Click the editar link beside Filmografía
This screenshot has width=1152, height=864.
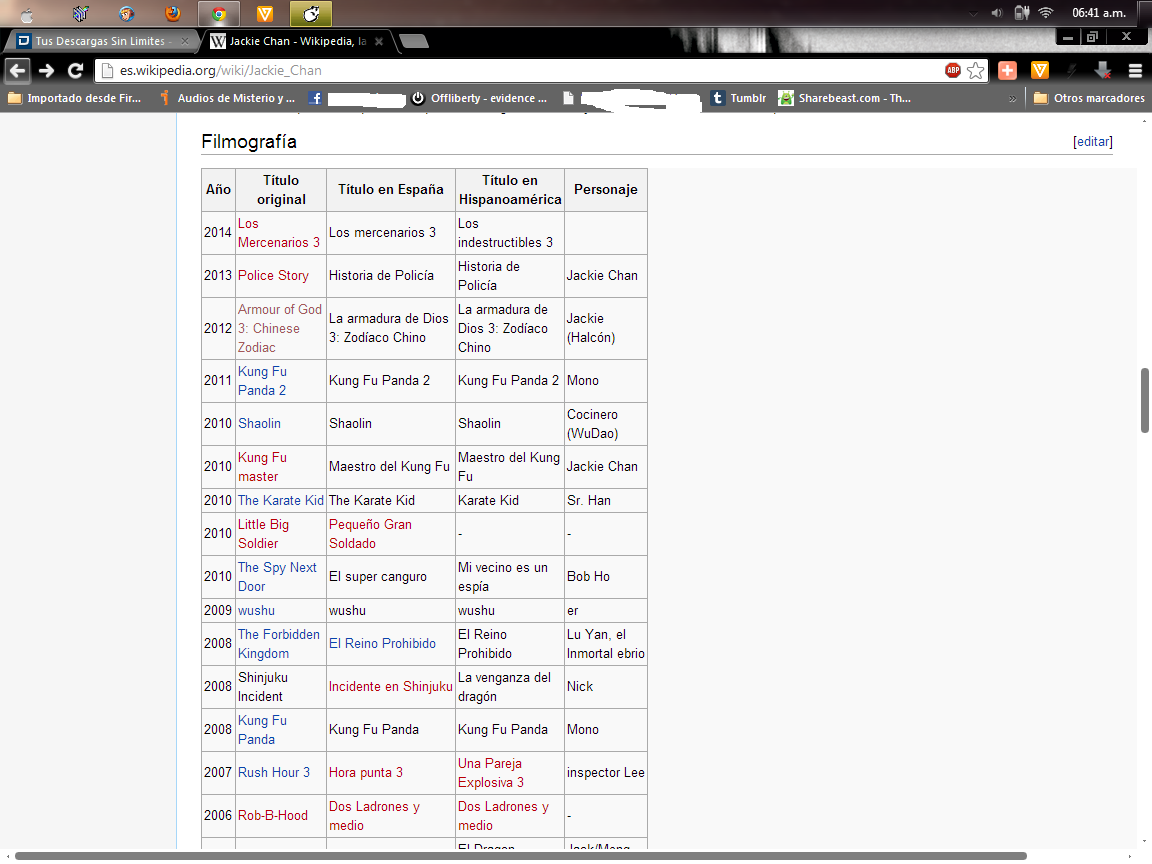pyautogui.click(x=1092, y=142)
